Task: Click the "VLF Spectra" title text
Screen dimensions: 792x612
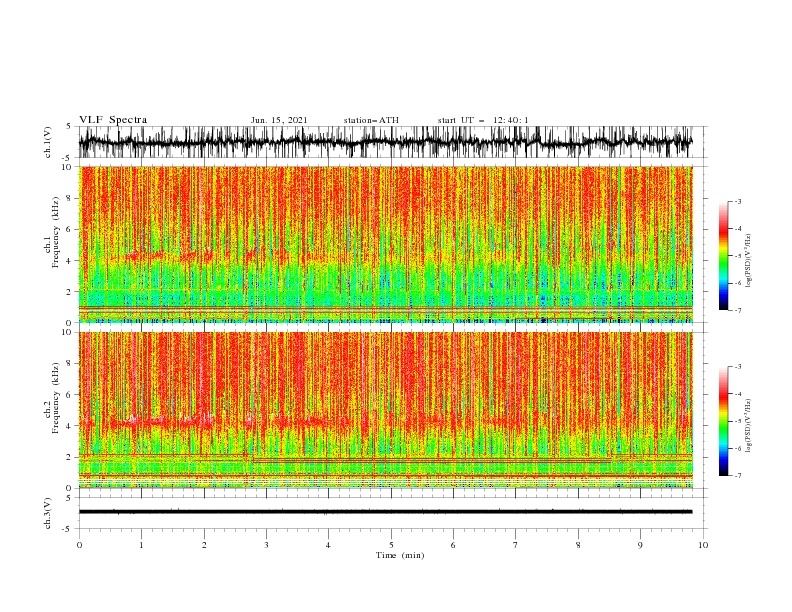Action: coord(113,120)
